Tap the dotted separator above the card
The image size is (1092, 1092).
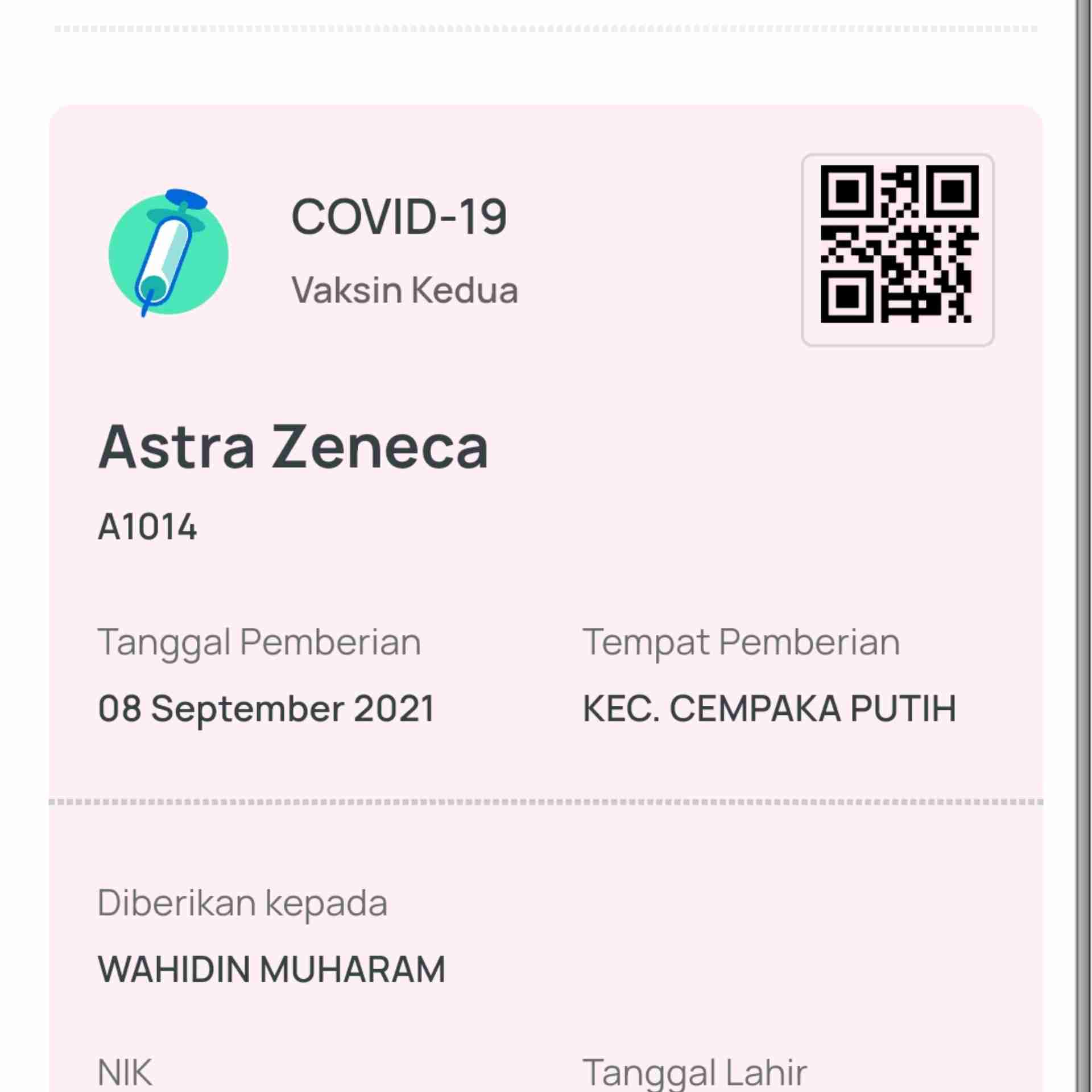[546, 28]
